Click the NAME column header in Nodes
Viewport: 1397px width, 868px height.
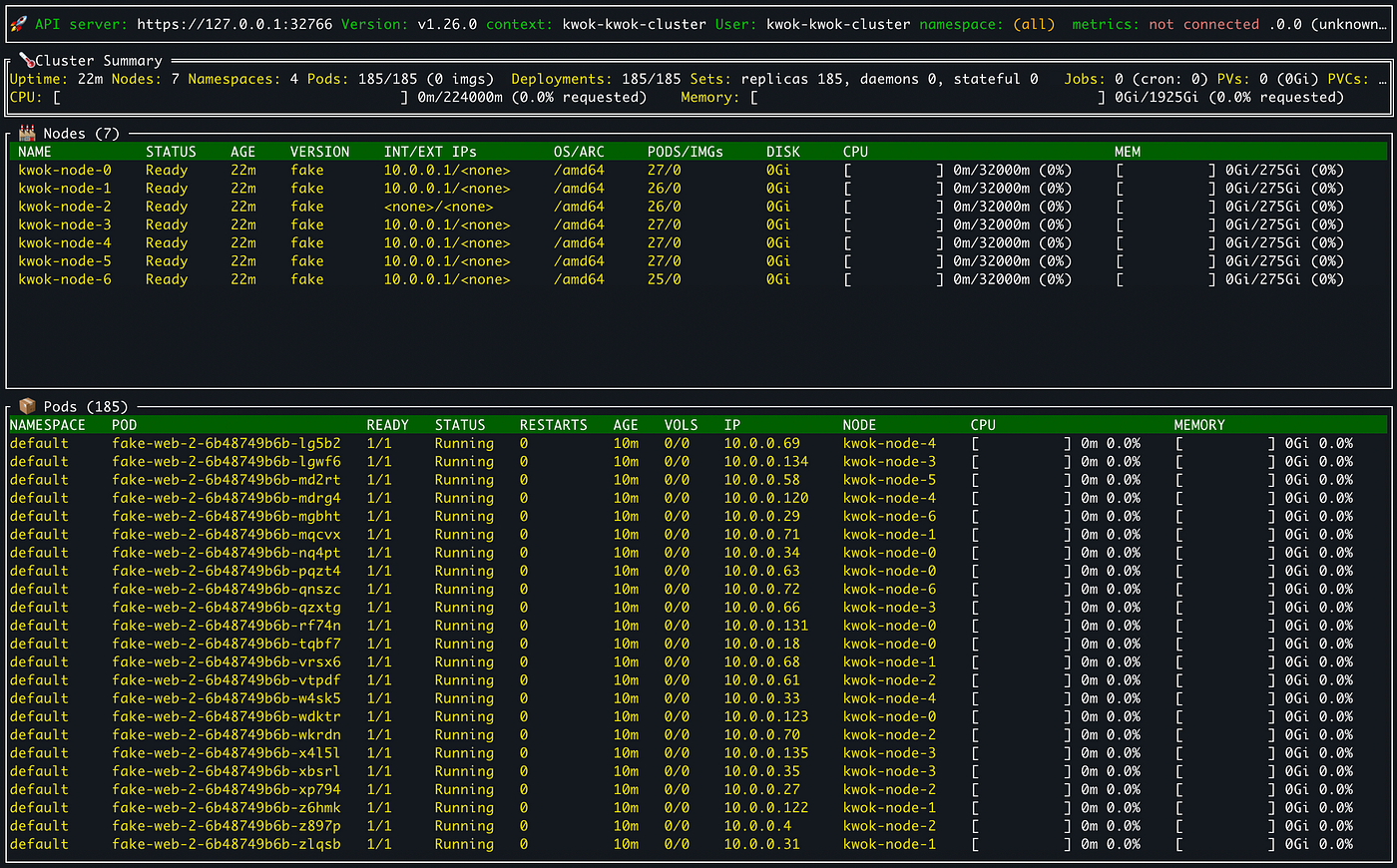point(35,152)
